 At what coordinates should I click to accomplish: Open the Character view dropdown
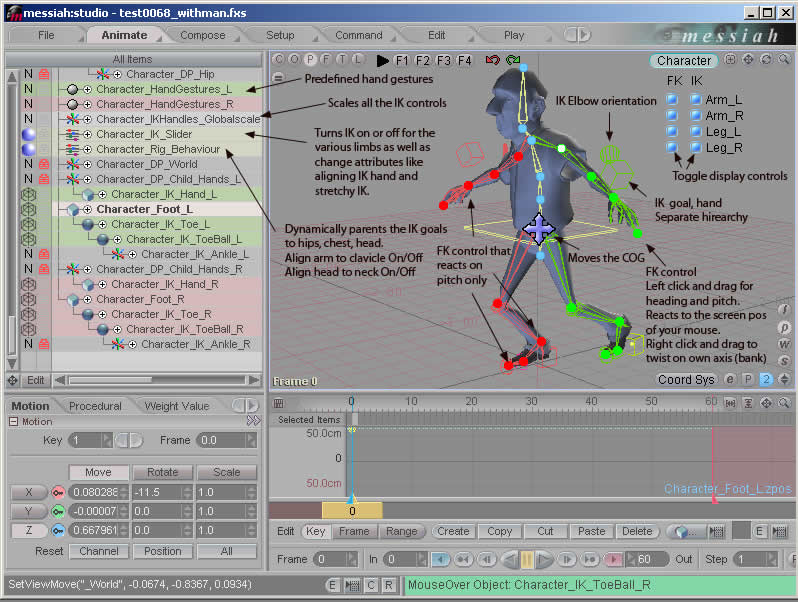(683, 61)
